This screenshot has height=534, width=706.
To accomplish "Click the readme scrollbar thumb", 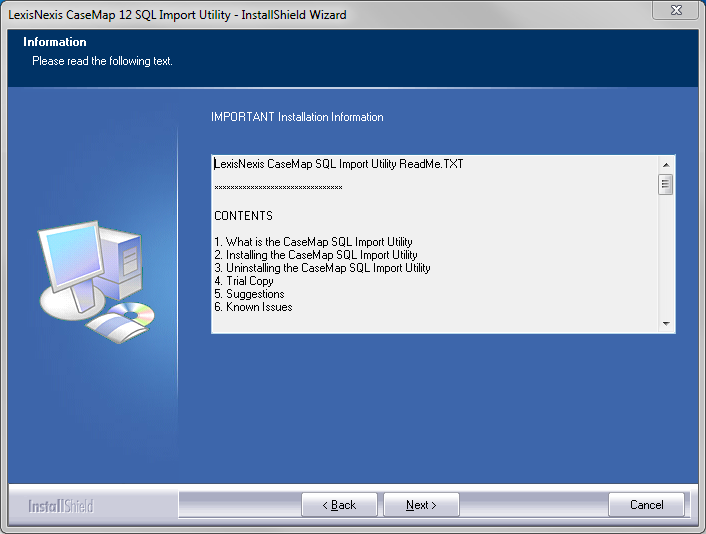I will pos(665,184).
